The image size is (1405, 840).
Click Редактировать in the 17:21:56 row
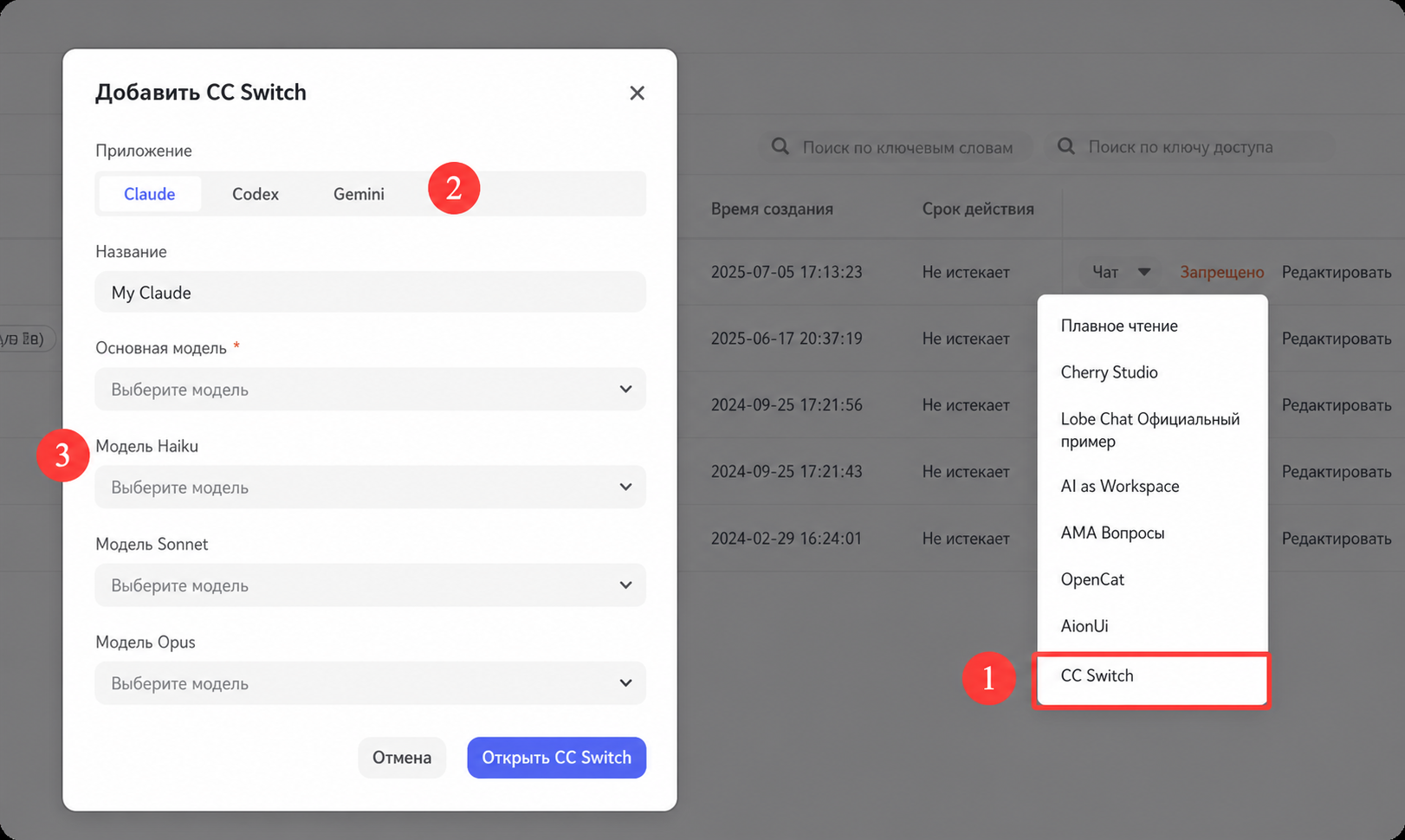[1337, 405]
